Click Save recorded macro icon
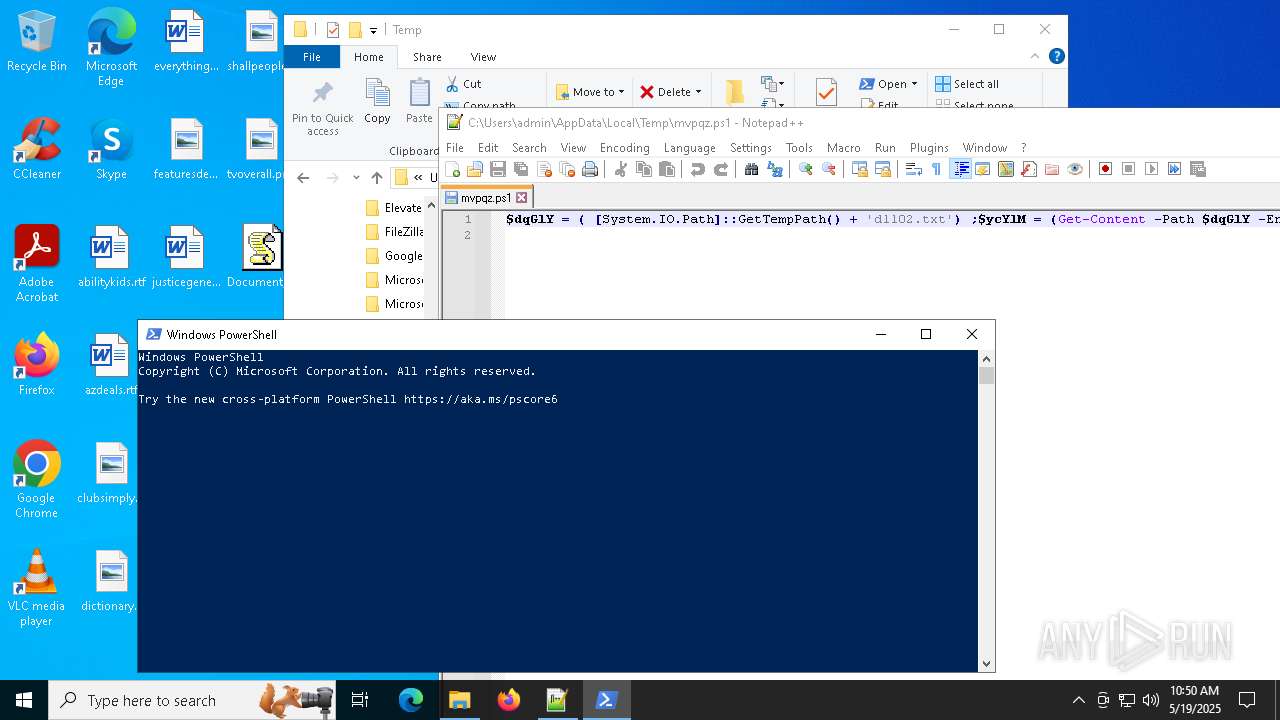The image size is (1280, 720). (1197, 169)
